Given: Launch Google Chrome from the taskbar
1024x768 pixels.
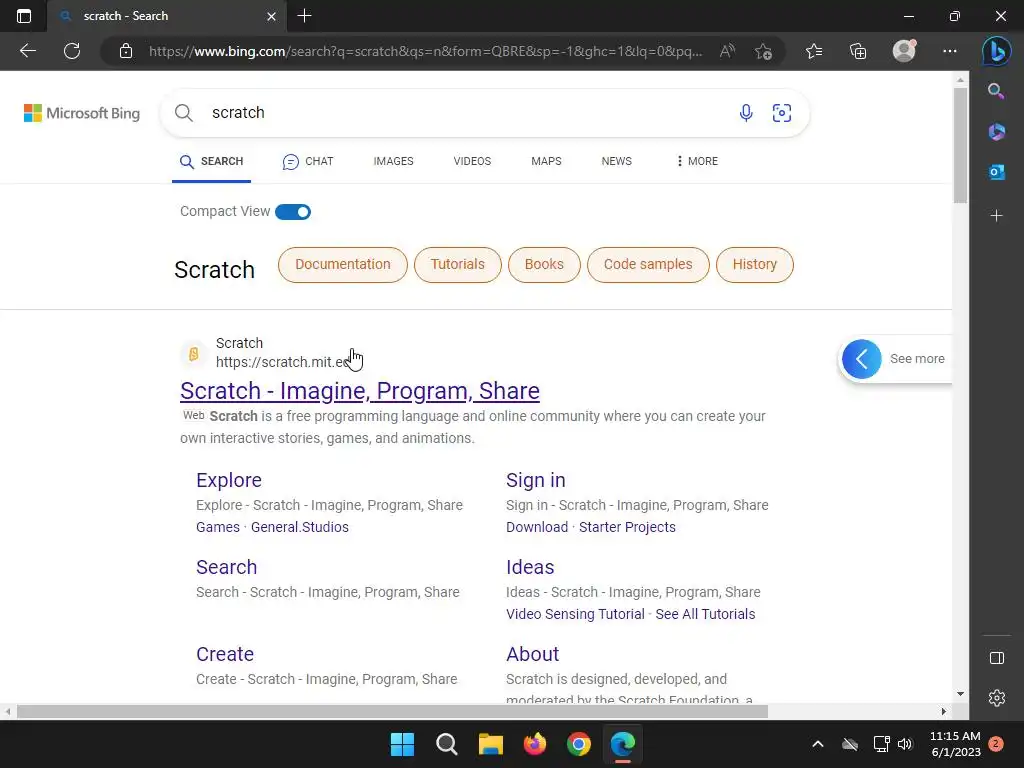Looking at the screenshot, I should coord(579,744).
